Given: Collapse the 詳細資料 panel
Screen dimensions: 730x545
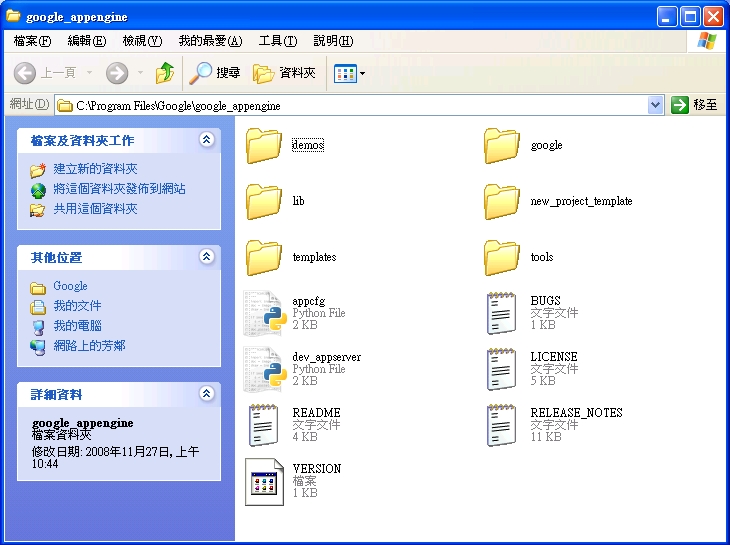Looking at the screenshot, I should coord(206,393).
